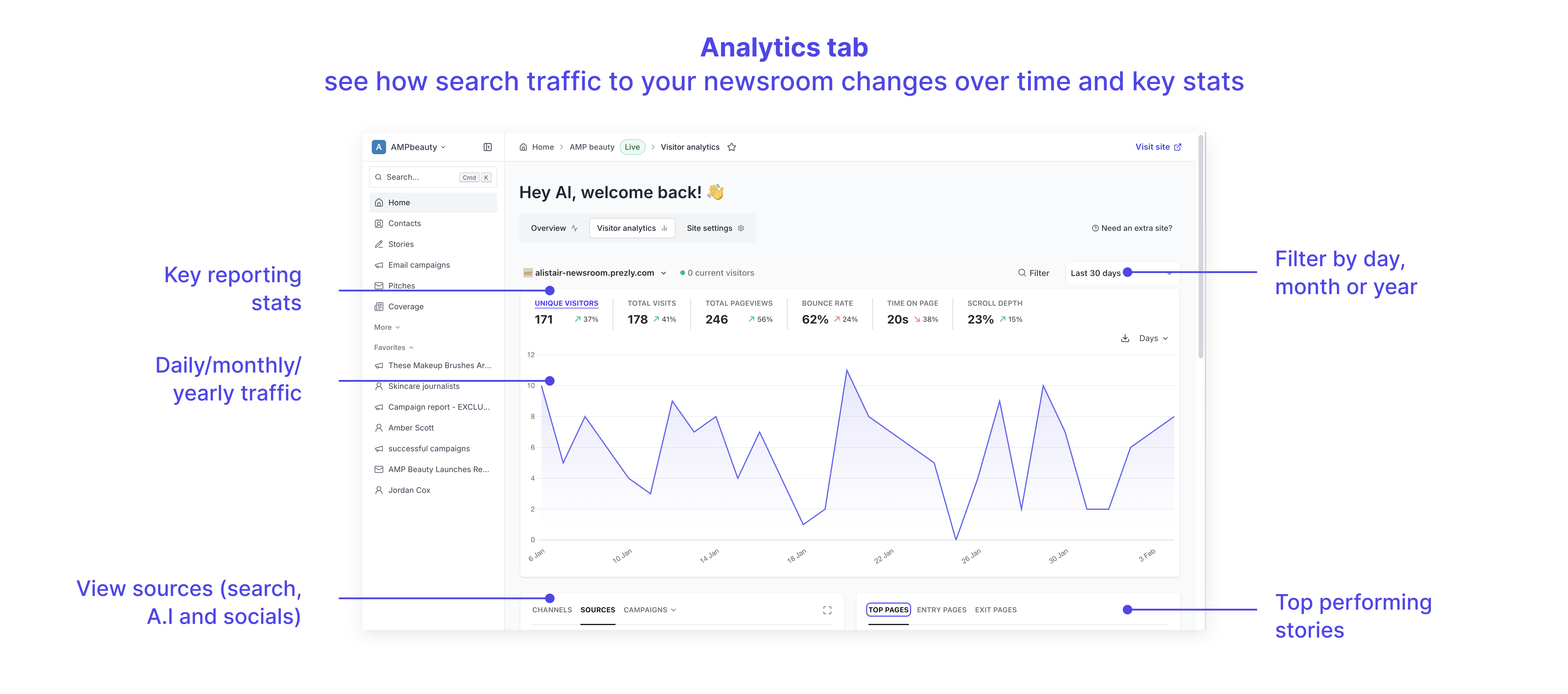Open Coverage in the sidebar
Viewport: 1568px width, 694px height.
pos(405,307)
